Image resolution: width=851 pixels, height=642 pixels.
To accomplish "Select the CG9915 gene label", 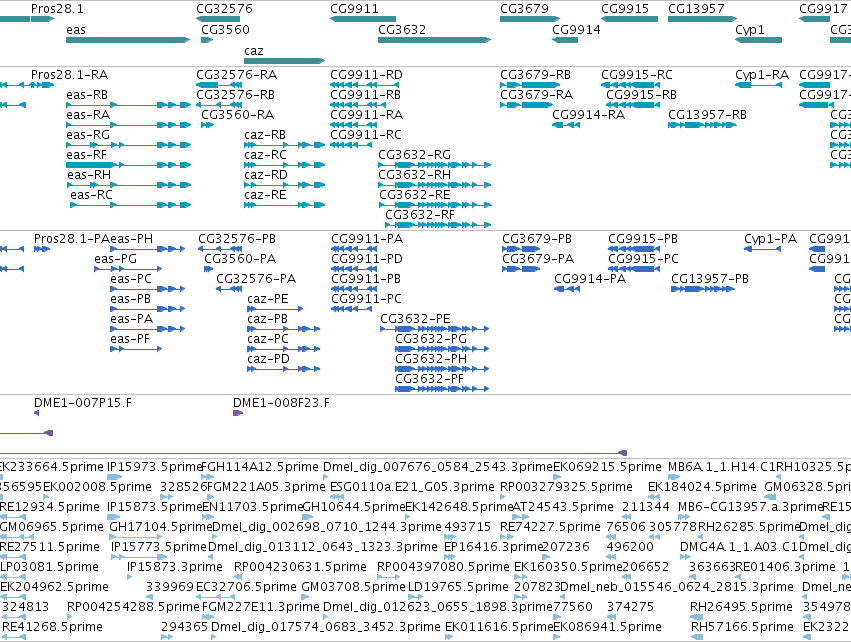I will tap(625, 9).
